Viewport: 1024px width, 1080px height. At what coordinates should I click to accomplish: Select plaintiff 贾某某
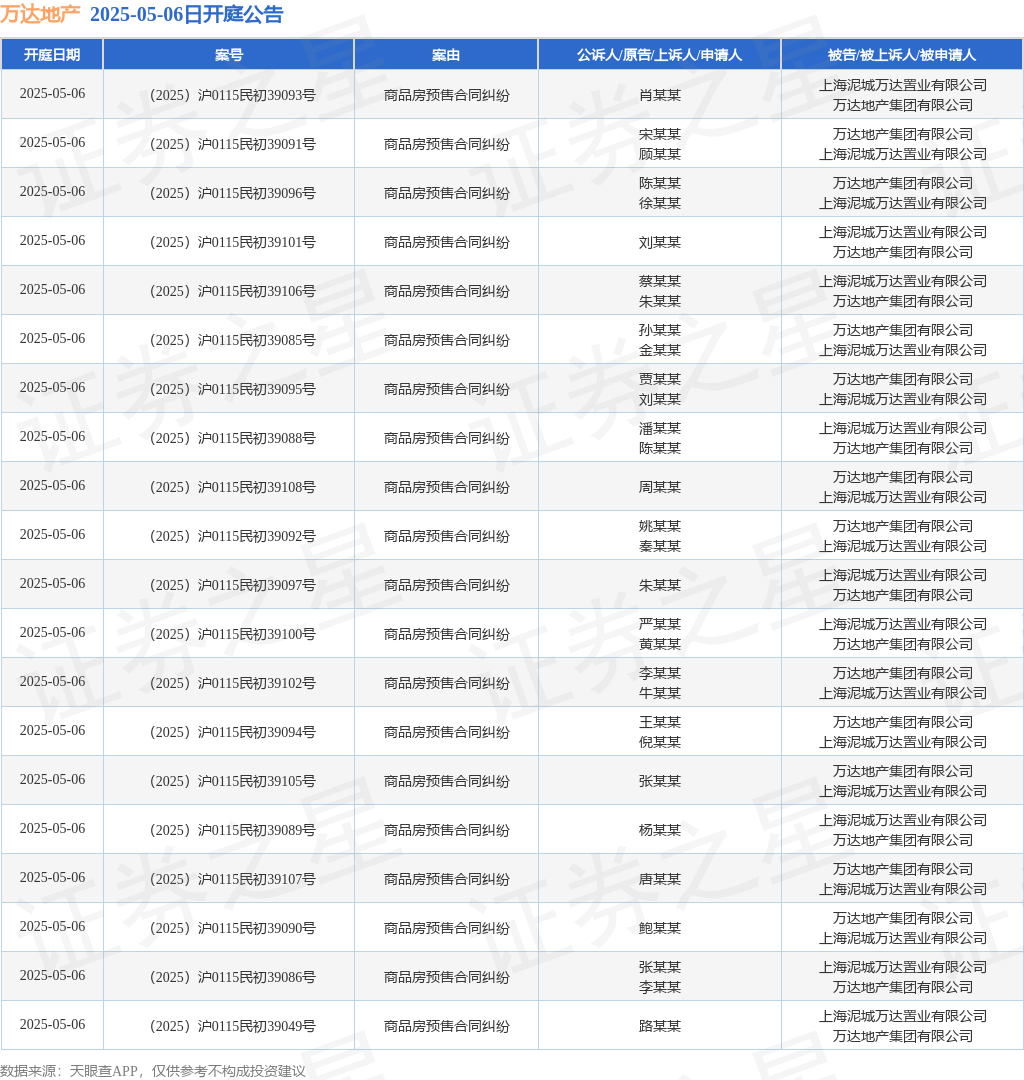point(660,378)
